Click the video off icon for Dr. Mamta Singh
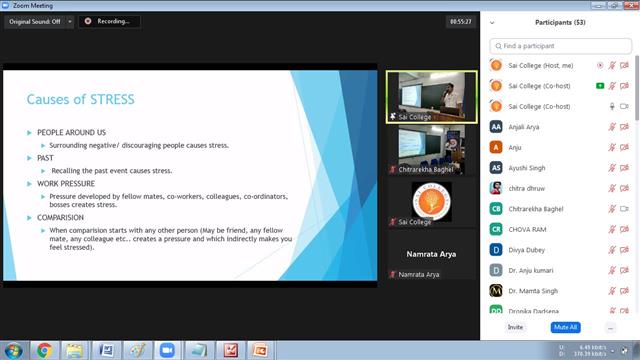 pos(624,291)
